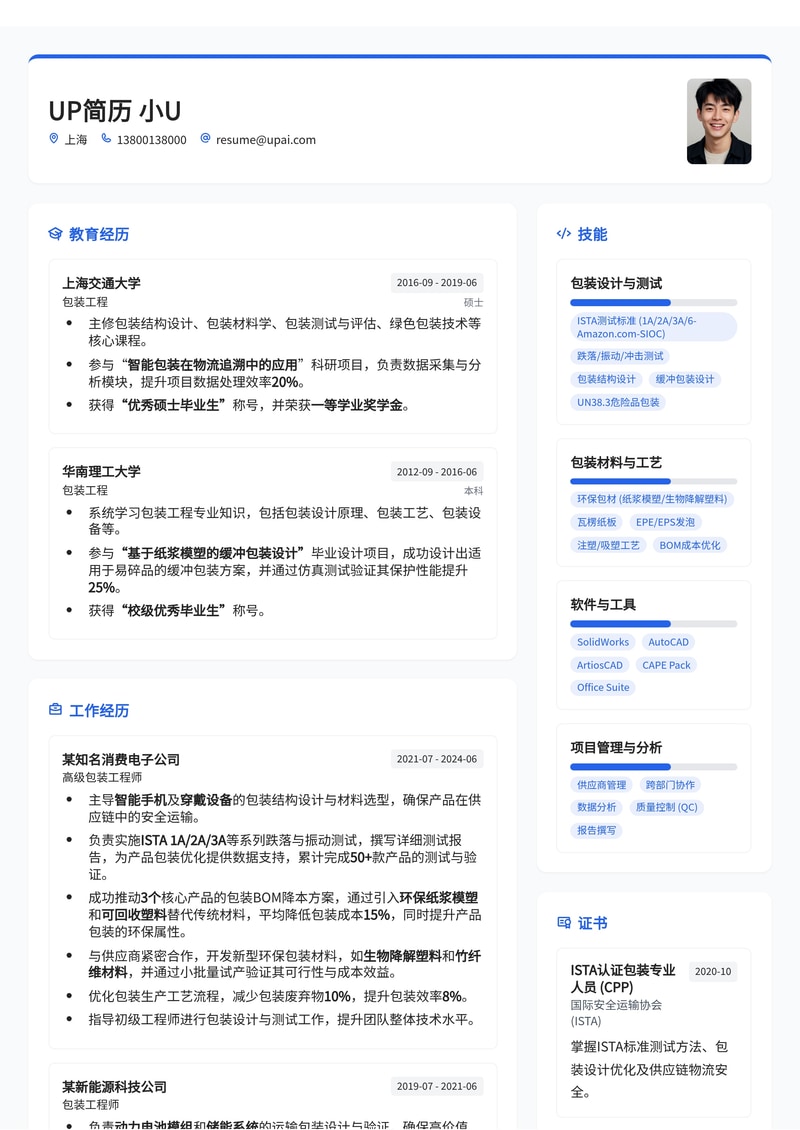
Task: Click the profile photo thumbnail
Action: (718, 121)
